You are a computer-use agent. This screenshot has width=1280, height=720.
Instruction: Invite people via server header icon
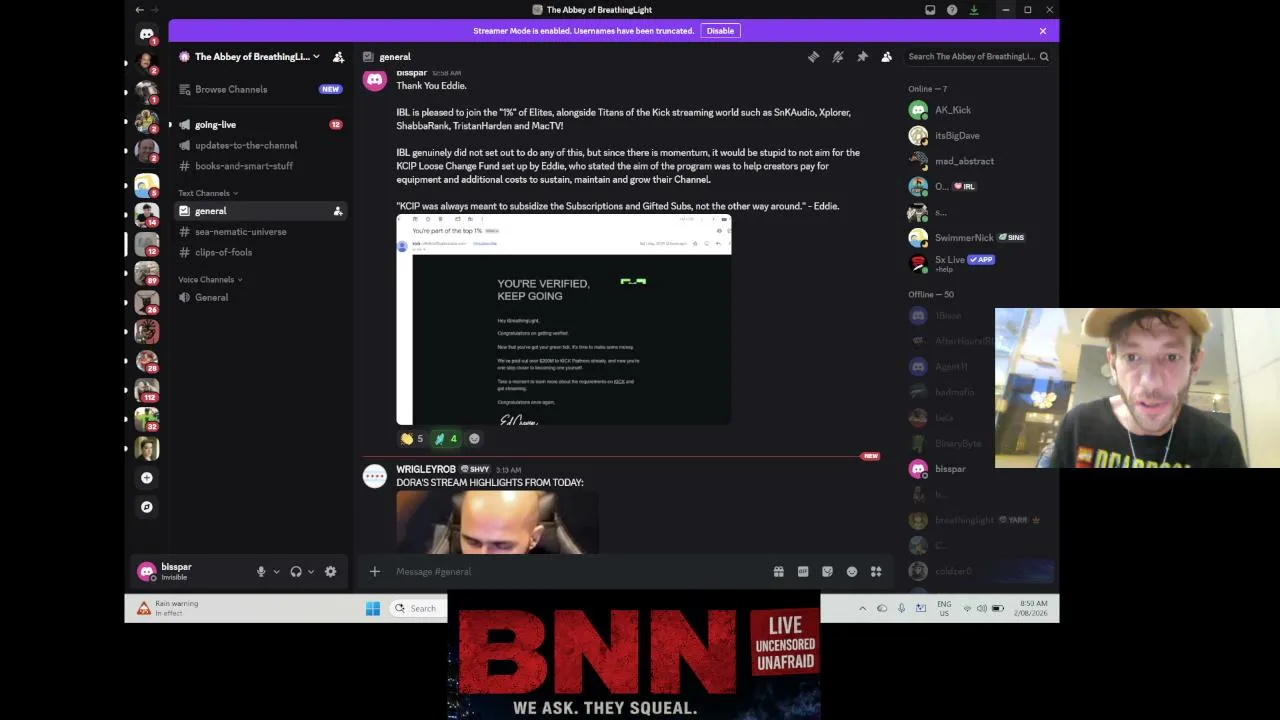point(338,57)
